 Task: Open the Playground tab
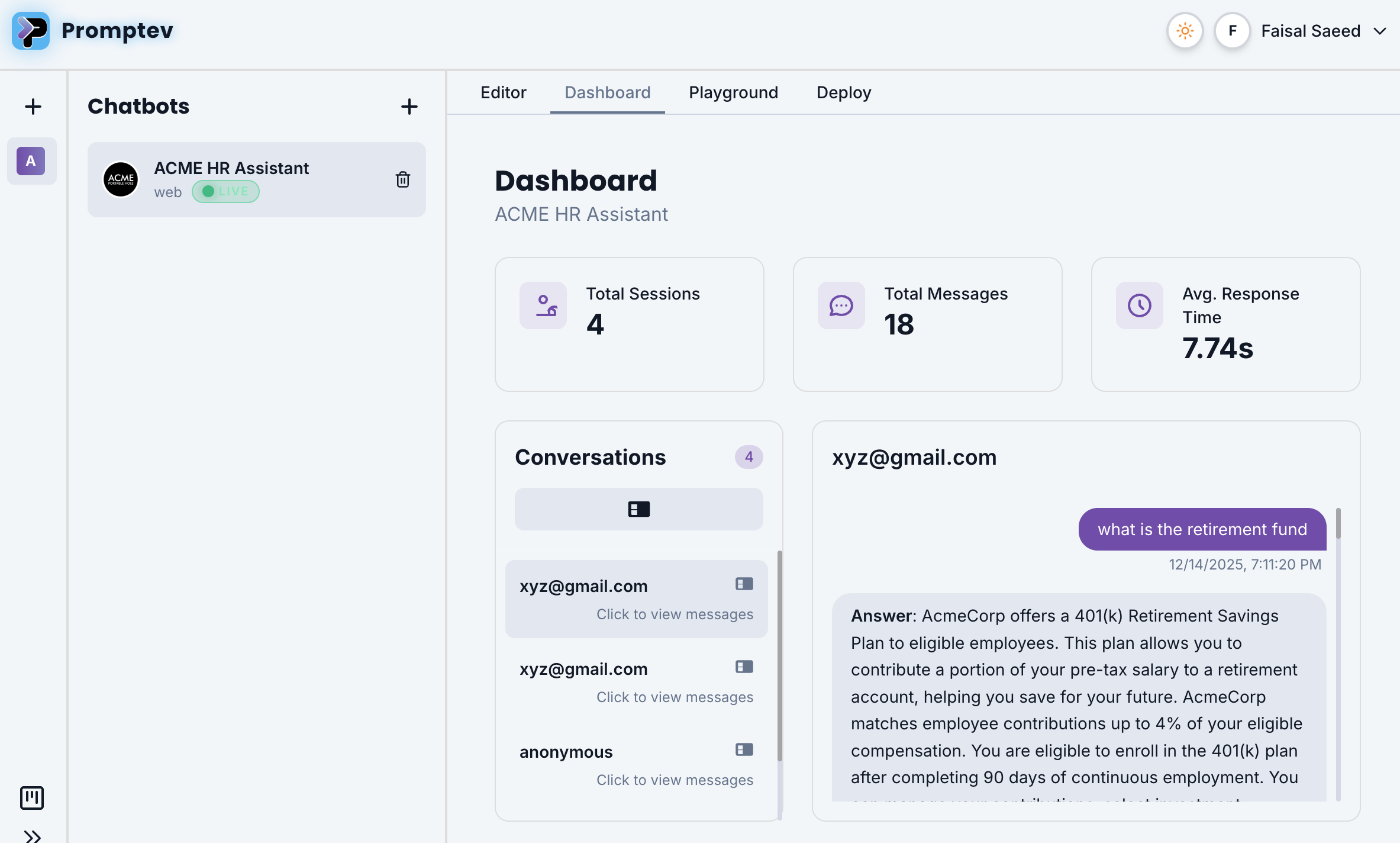click(733, 92)
